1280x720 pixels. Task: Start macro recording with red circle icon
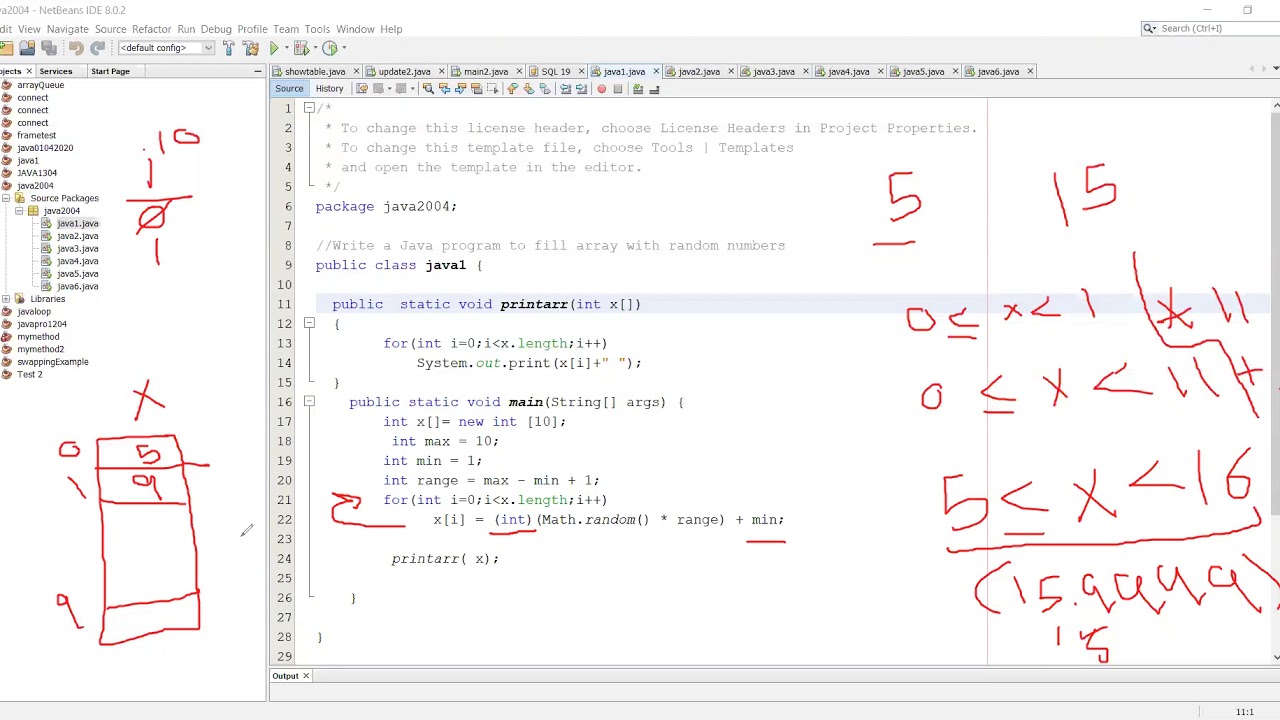[601, 89]
